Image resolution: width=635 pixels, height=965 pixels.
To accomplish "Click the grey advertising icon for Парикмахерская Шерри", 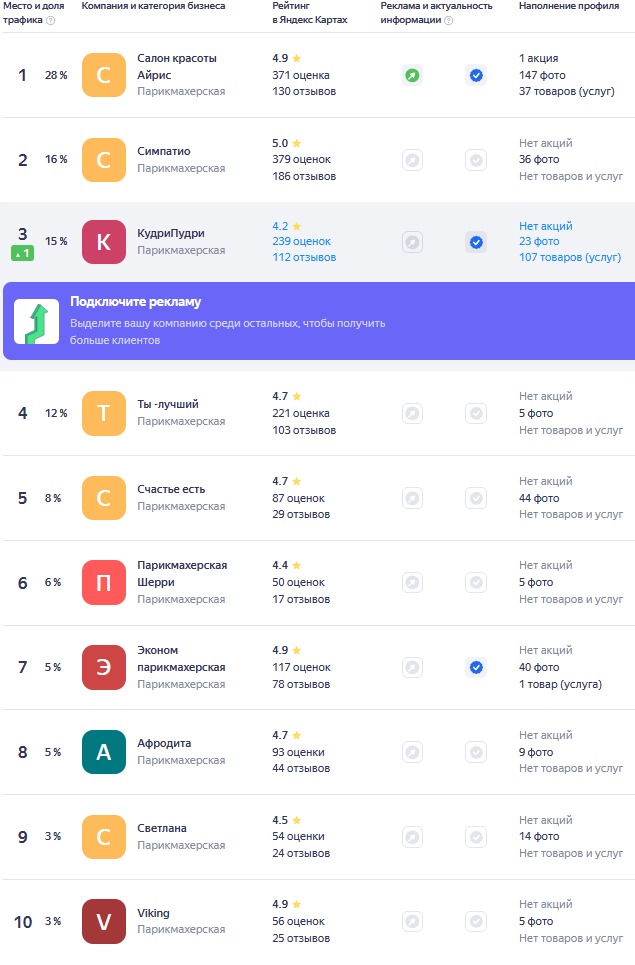I will point(412,582).
